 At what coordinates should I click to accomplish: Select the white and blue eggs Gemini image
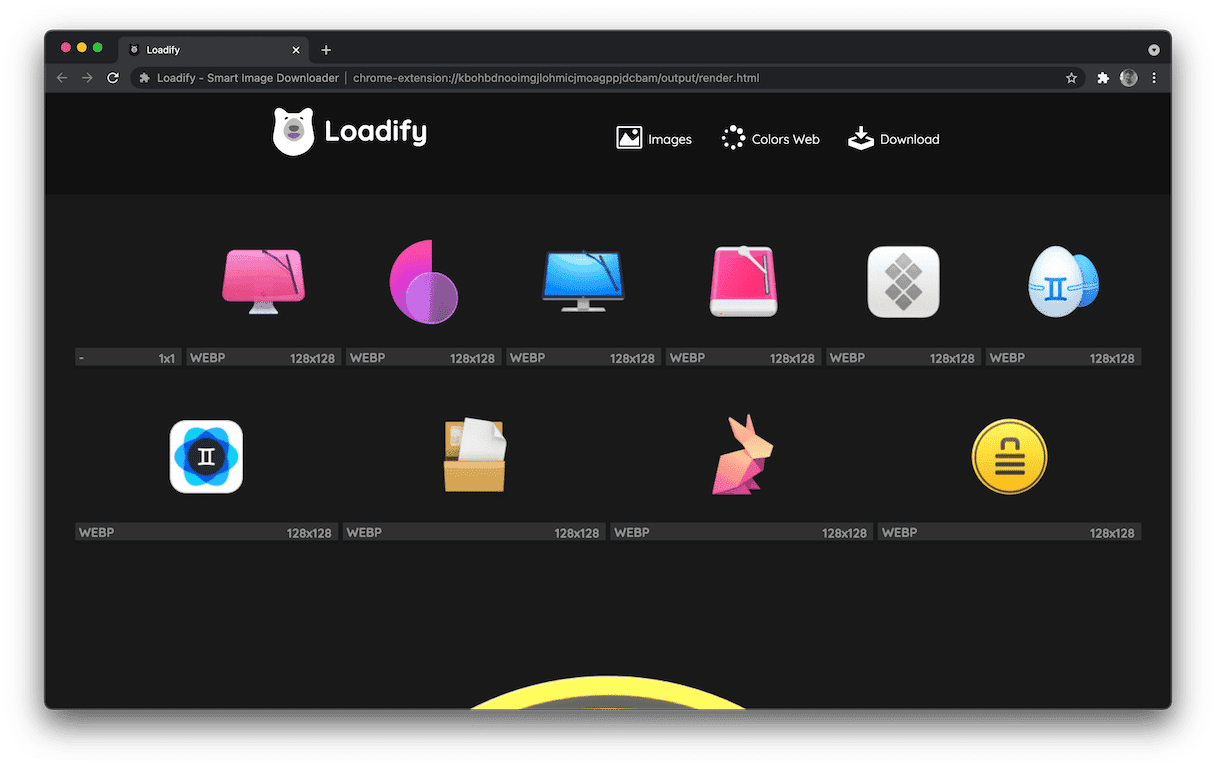click(1063, 282)
